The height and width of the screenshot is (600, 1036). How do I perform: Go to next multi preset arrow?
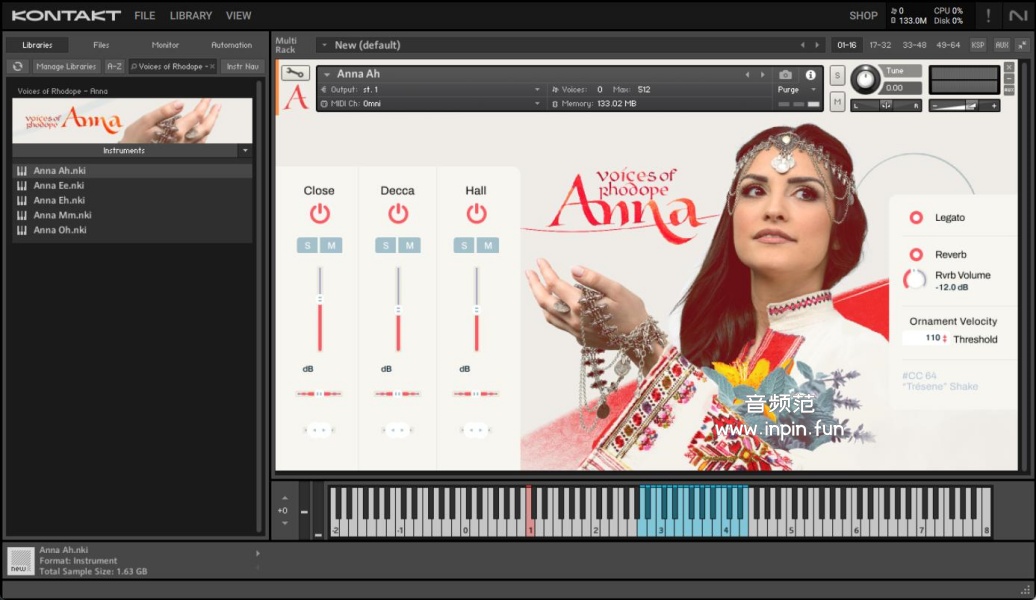pos(817,45)
